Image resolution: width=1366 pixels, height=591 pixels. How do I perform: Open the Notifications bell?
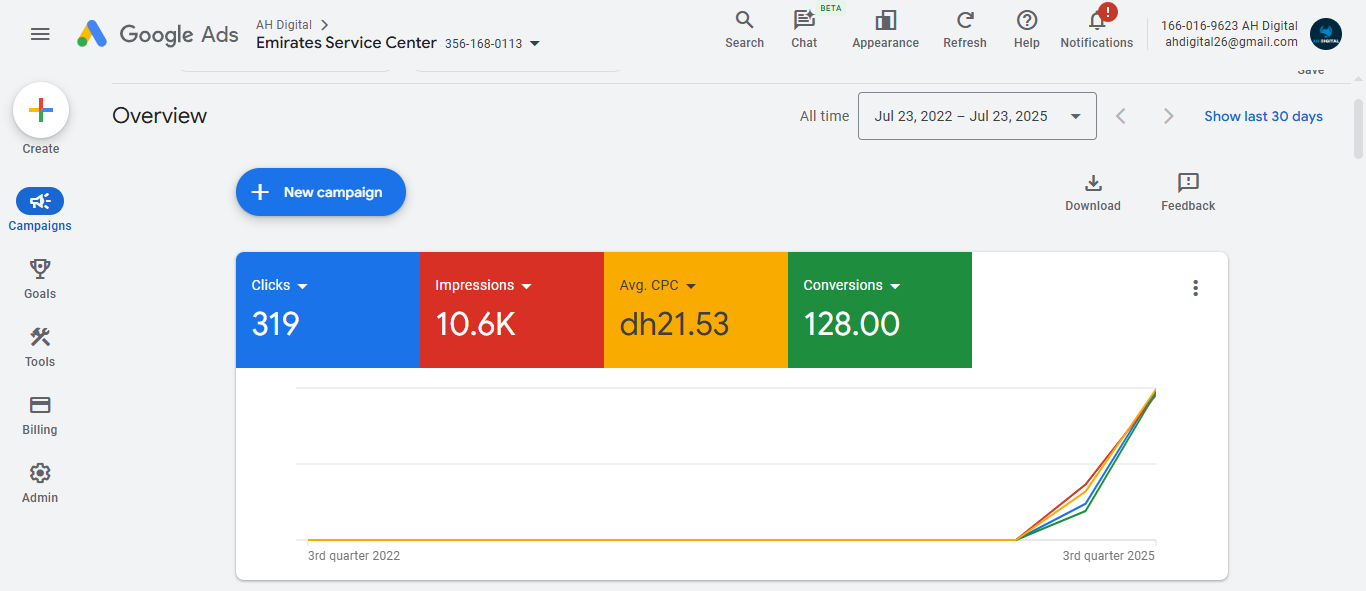(1097, 21)
